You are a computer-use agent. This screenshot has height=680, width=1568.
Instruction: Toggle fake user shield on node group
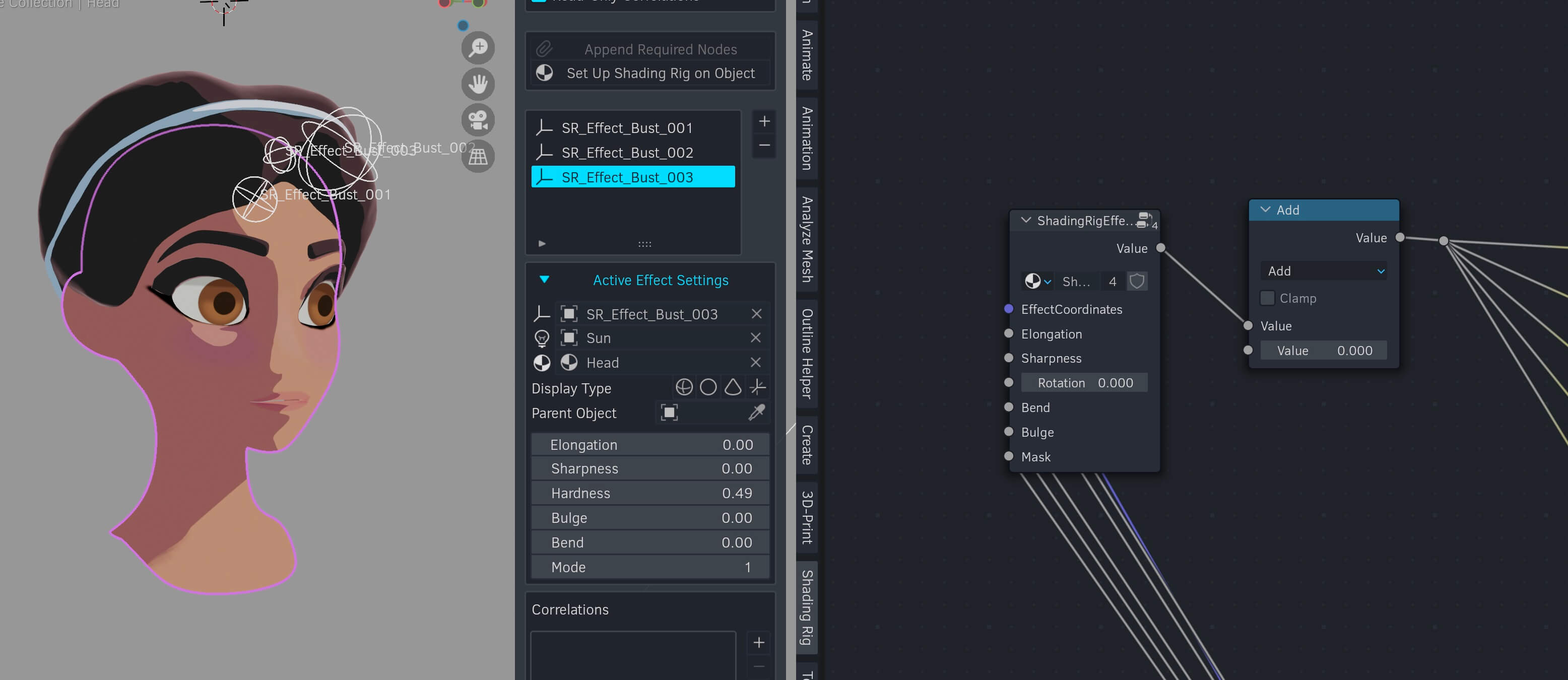(1136, 281)
